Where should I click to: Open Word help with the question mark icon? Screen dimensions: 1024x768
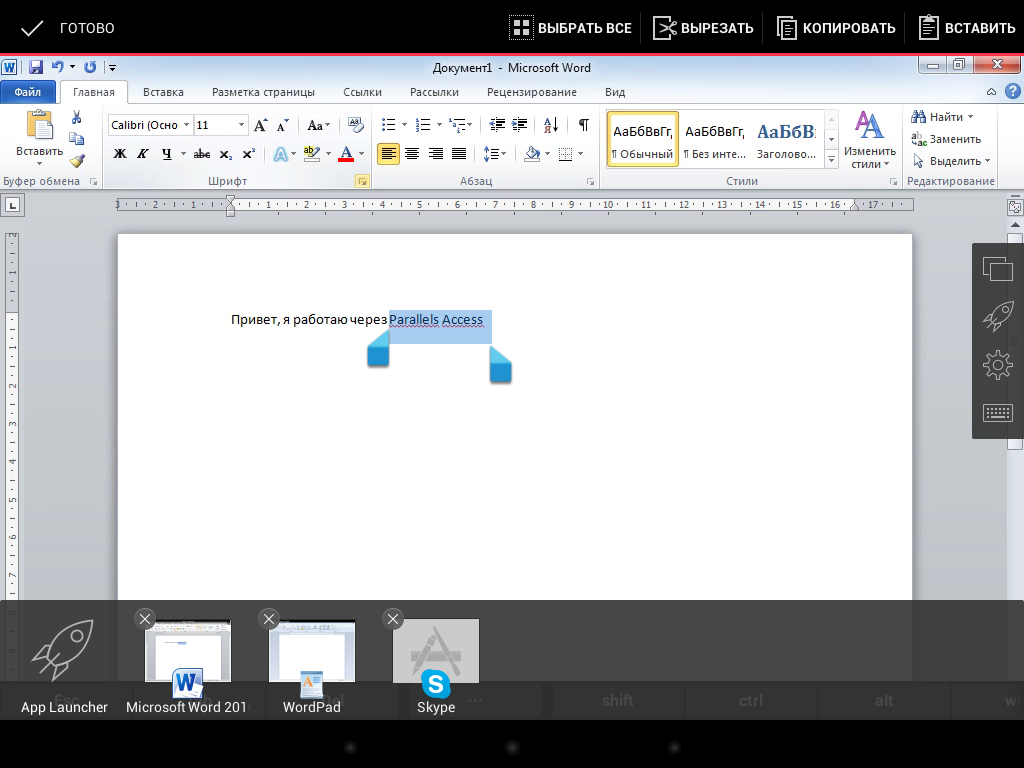point(1012,91)
